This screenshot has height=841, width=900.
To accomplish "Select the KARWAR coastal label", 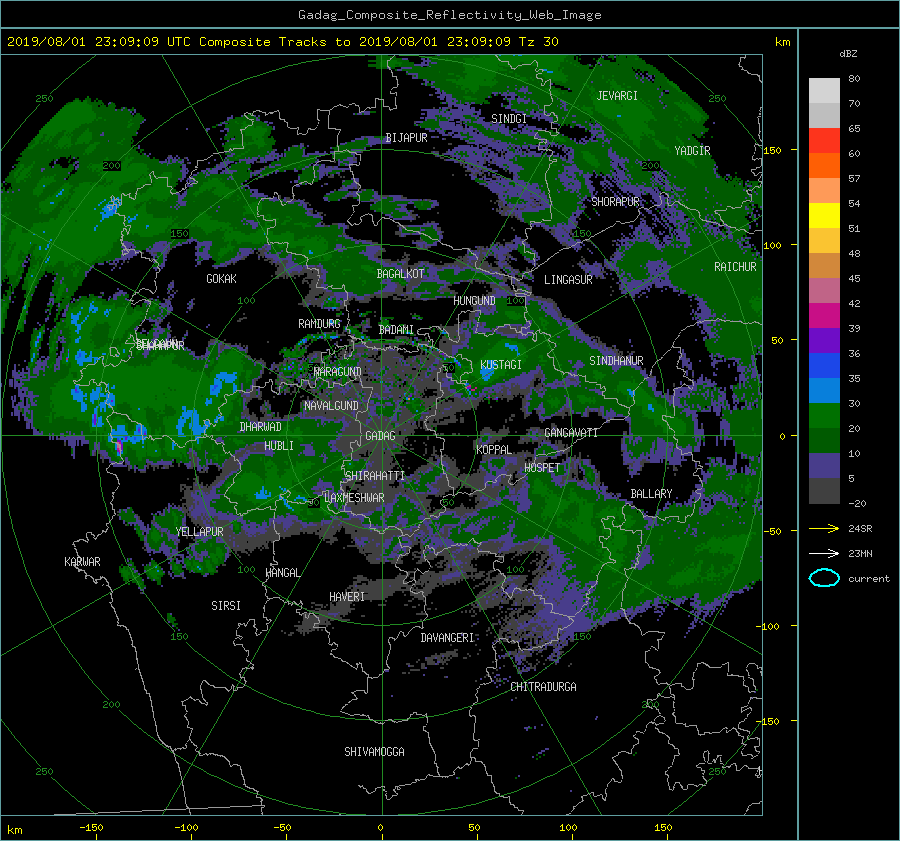I will click(x=82, y=562).
